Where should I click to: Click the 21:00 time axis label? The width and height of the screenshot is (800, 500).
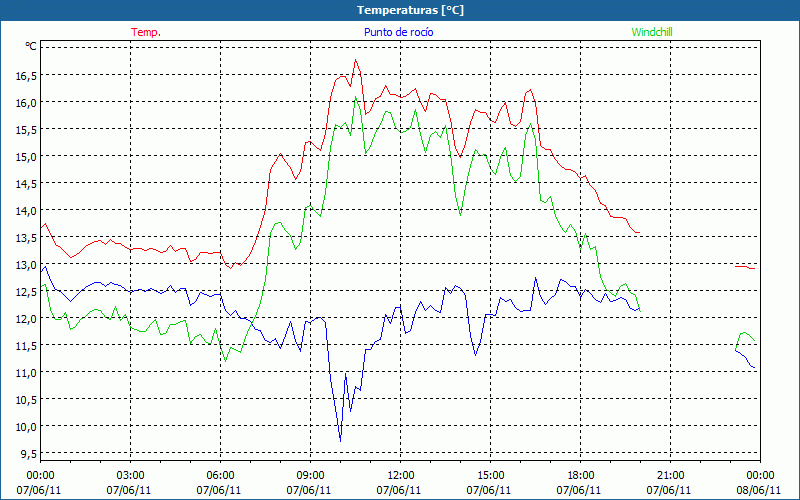coord(670,476)
